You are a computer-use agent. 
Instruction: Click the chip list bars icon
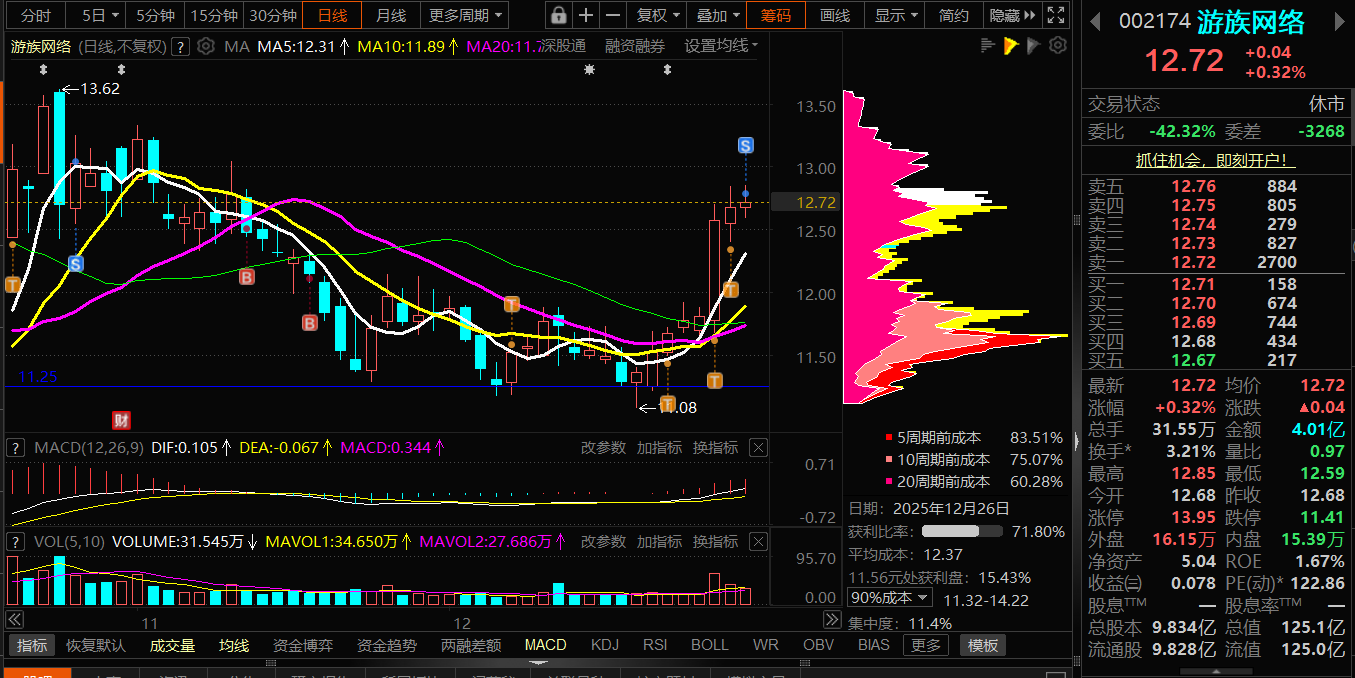click(x=988, y=45)
